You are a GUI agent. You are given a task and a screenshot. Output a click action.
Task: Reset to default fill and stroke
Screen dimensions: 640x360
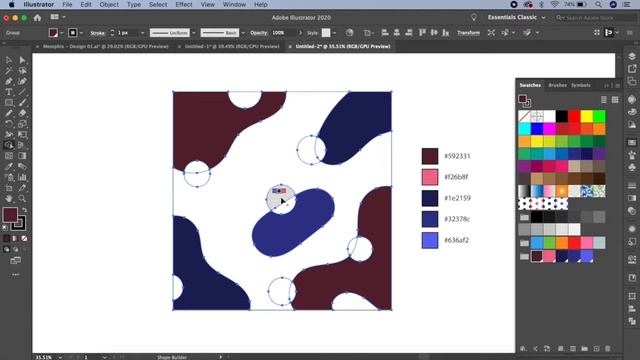(x=5, y=228)
